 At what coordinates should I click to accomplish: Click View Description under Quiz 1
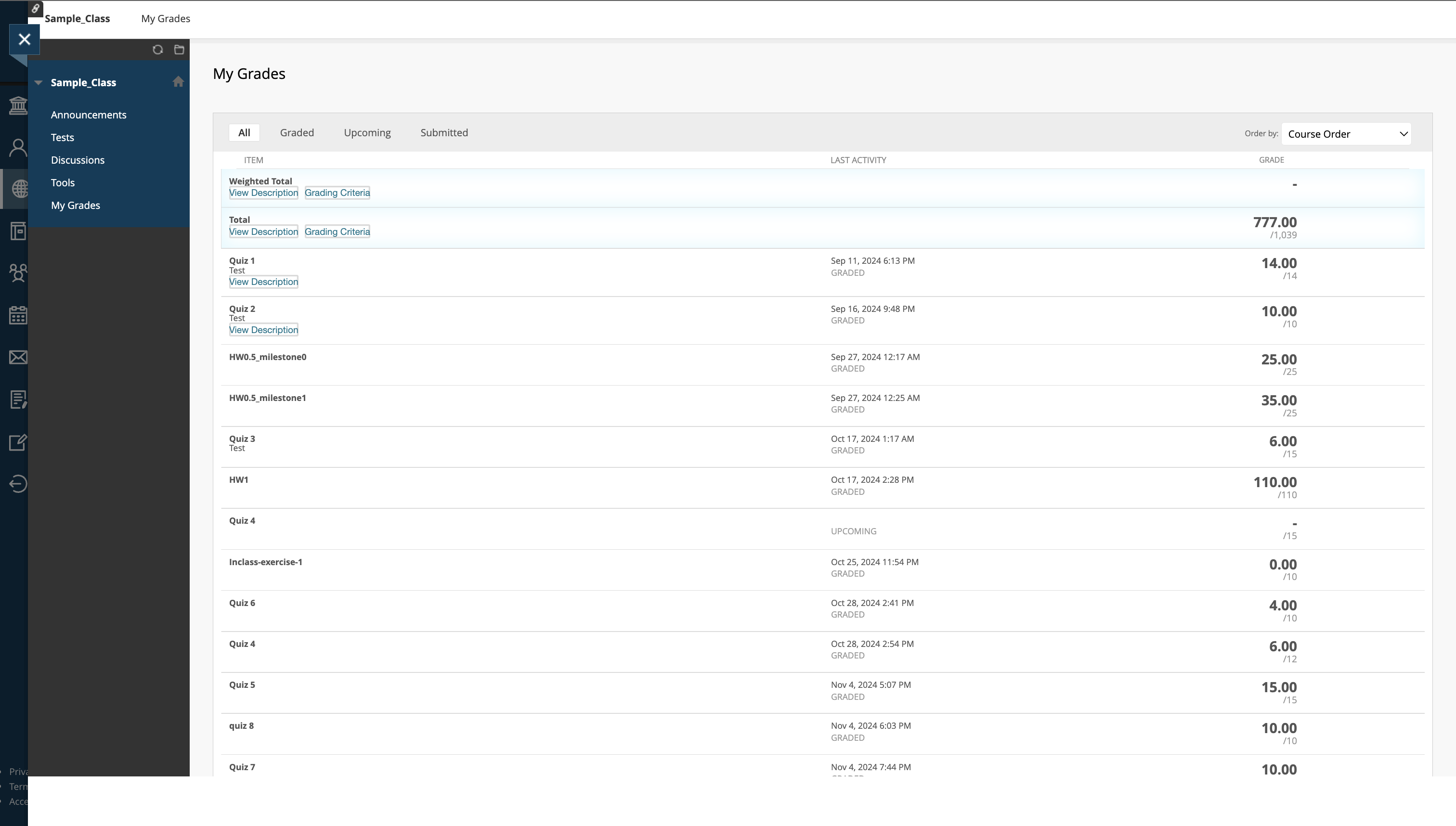click(x=263, y=282)
